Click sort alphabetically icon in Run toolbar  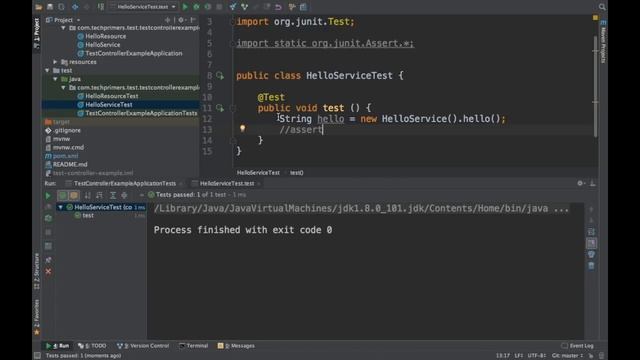tap(87, 196)
